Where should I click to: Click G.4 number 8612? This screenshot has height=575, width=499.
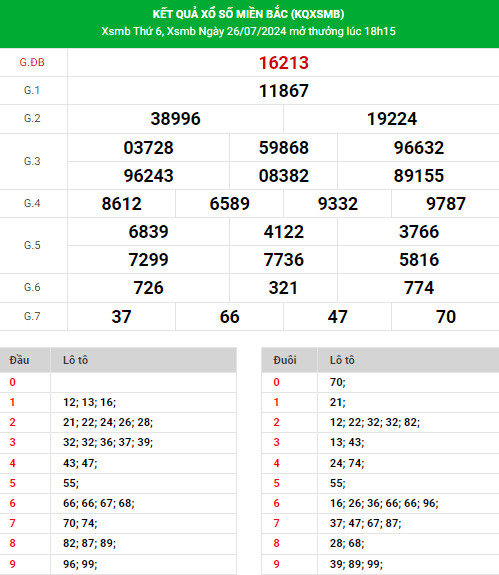pos(121,204)
